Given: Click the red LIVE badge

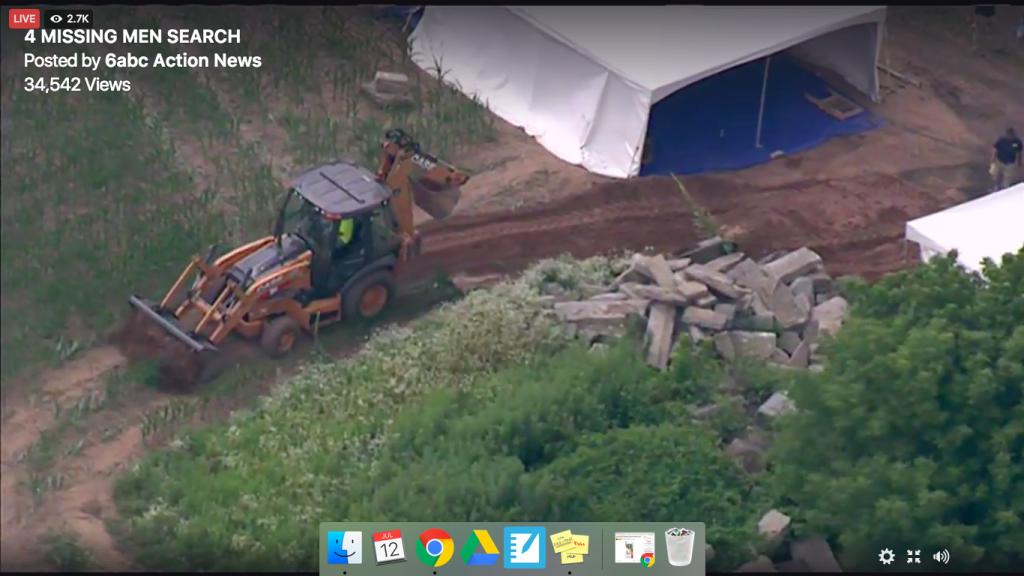Looking at the screenshot, I should click(x=24, y=18).
